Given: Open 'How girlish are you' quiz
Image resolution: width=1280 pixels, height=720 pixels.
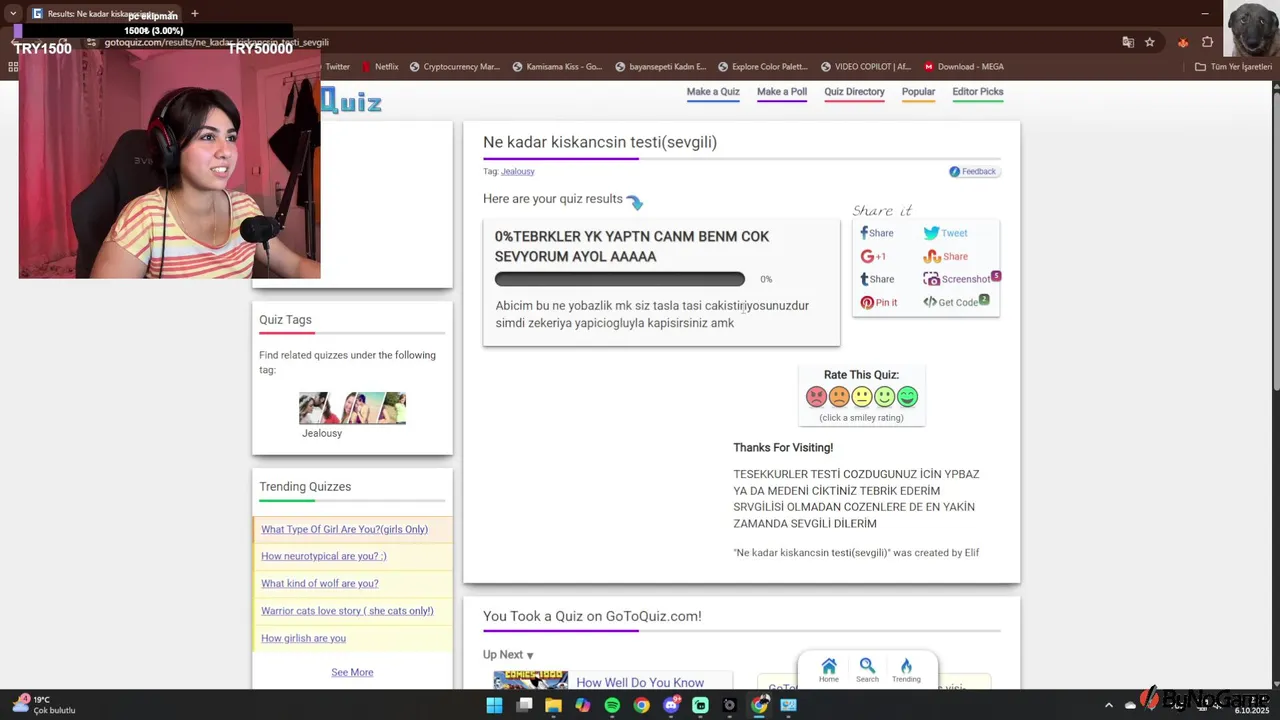Looking at the screenshot, I should 303,638.
